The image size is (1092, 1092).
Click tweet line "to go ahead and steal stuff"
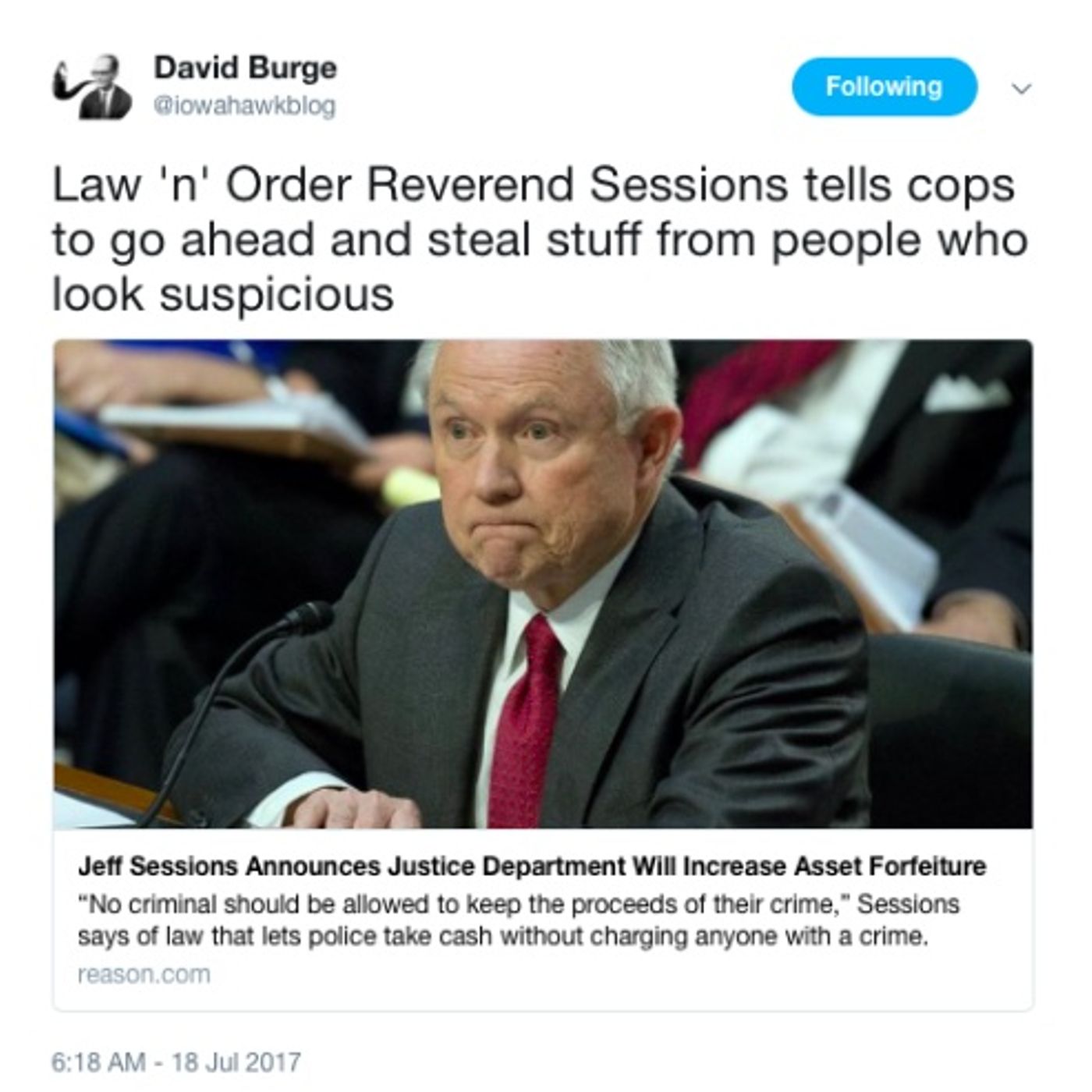click(x=351, y=240)
